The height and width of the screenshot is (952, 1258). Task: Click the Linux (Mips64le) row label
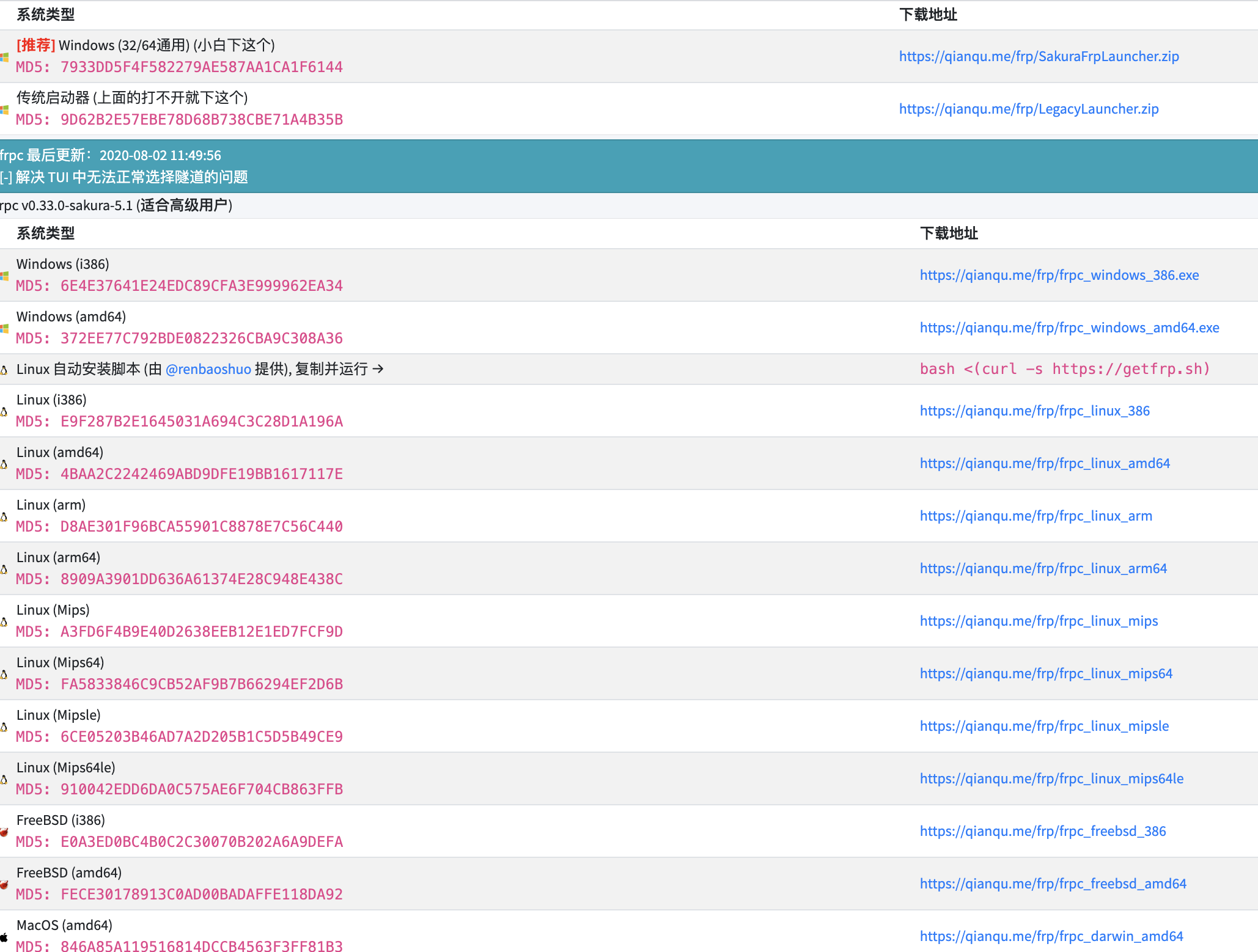click(x=66, y=767)
